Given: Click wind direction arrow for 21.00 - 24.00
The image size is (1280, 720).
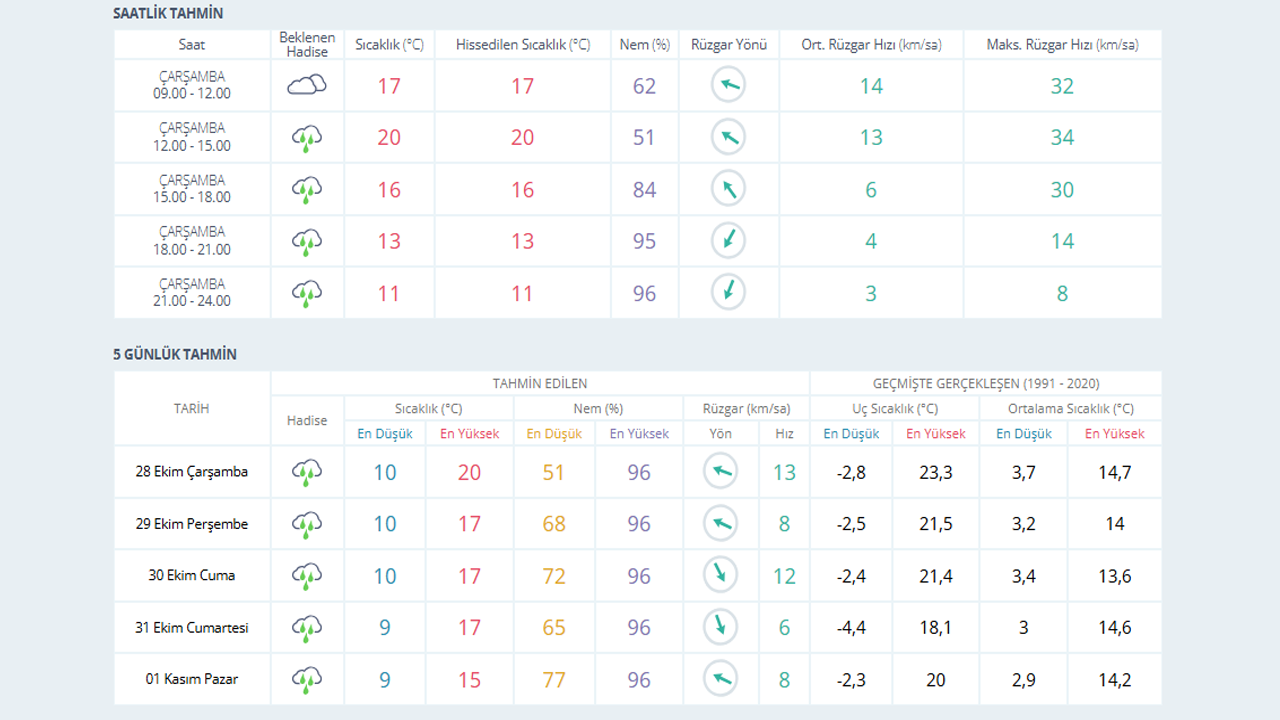Looking at the screenshot, I should click(729, 293).
